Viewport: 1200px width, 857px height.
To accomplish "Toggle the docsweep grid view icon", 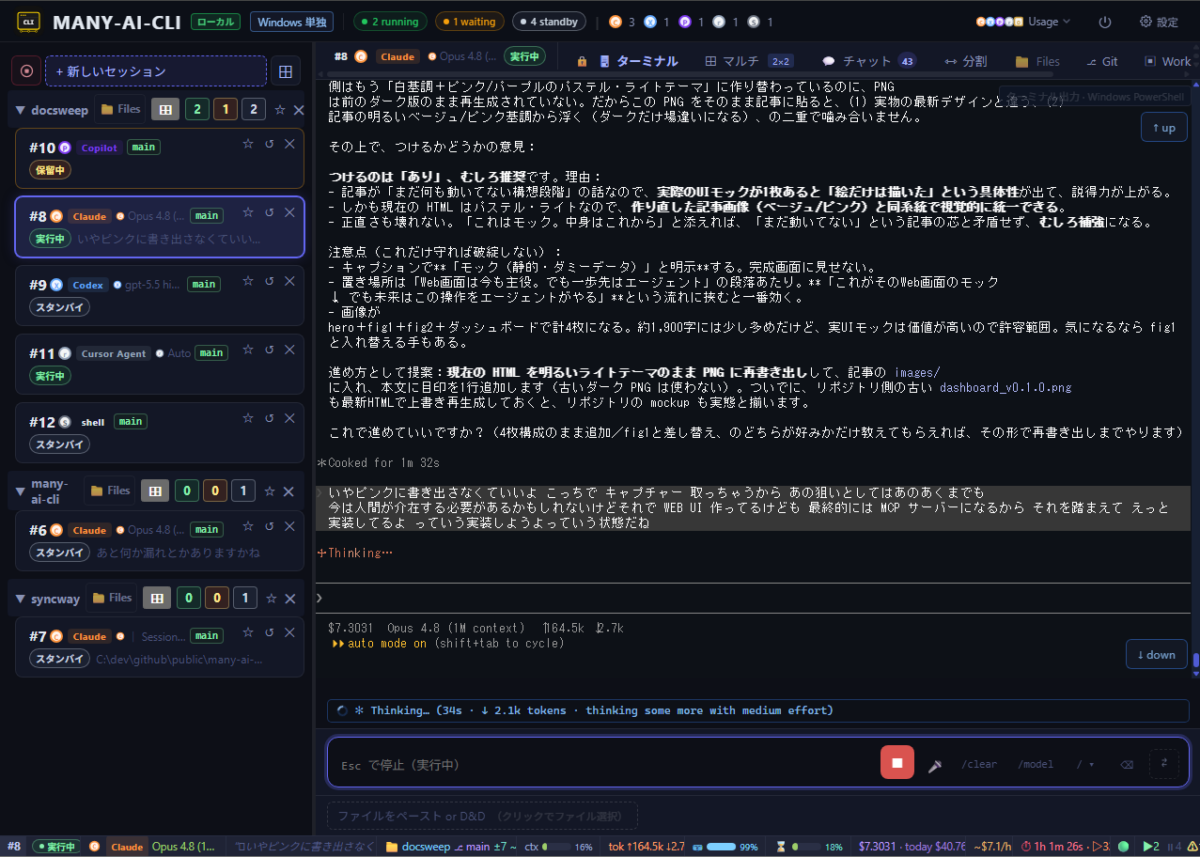I will pos(166,110).
